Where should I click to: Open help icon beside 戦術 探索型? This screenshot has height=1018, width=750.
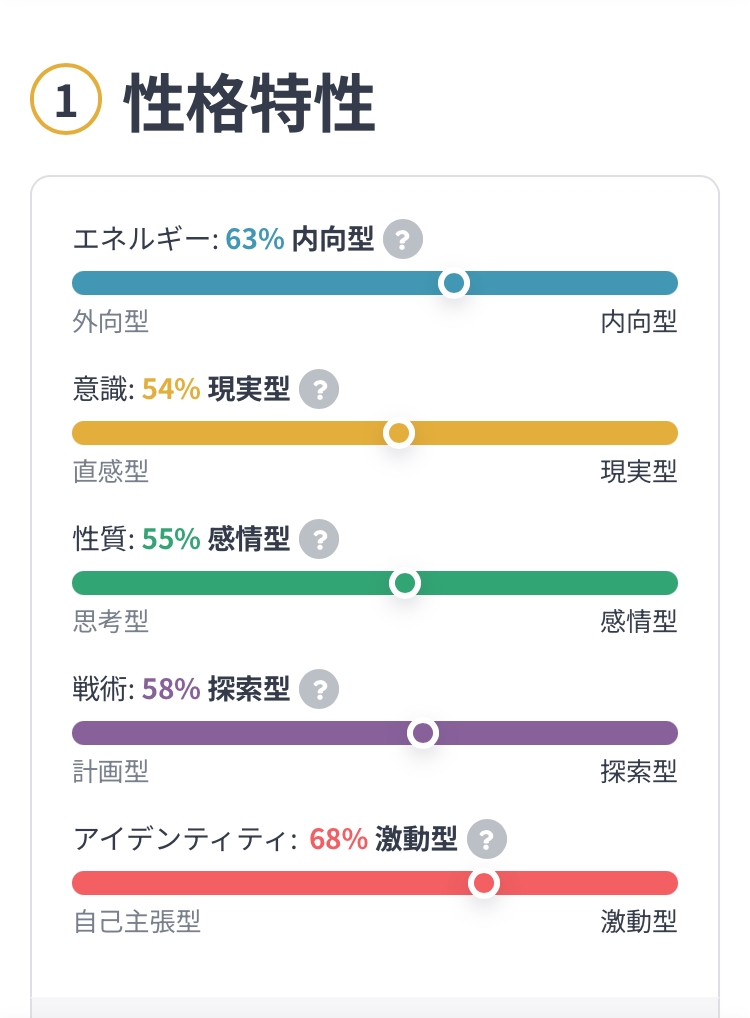tap(319, 690)
